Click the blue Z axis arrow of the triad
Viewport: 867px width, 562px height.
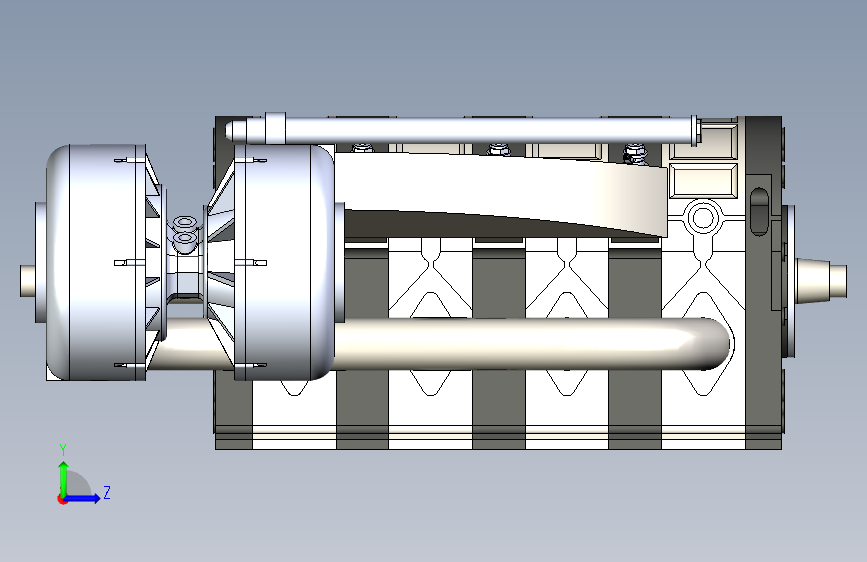tap(83, 498)
